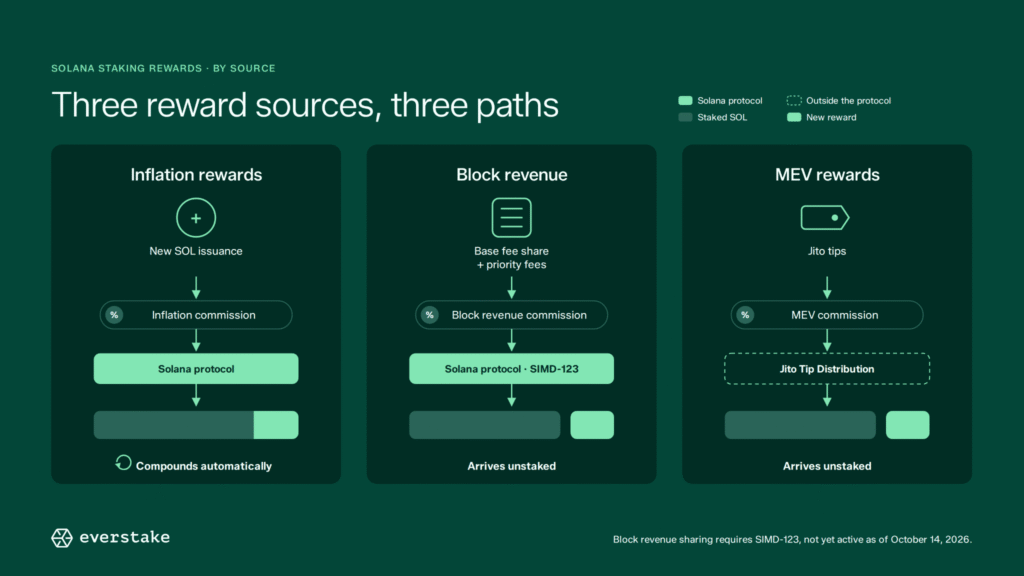Click the Staked SOL legend label
Image resolution: width=1024 pixels, height=576 pixels.
click(722, 118)
